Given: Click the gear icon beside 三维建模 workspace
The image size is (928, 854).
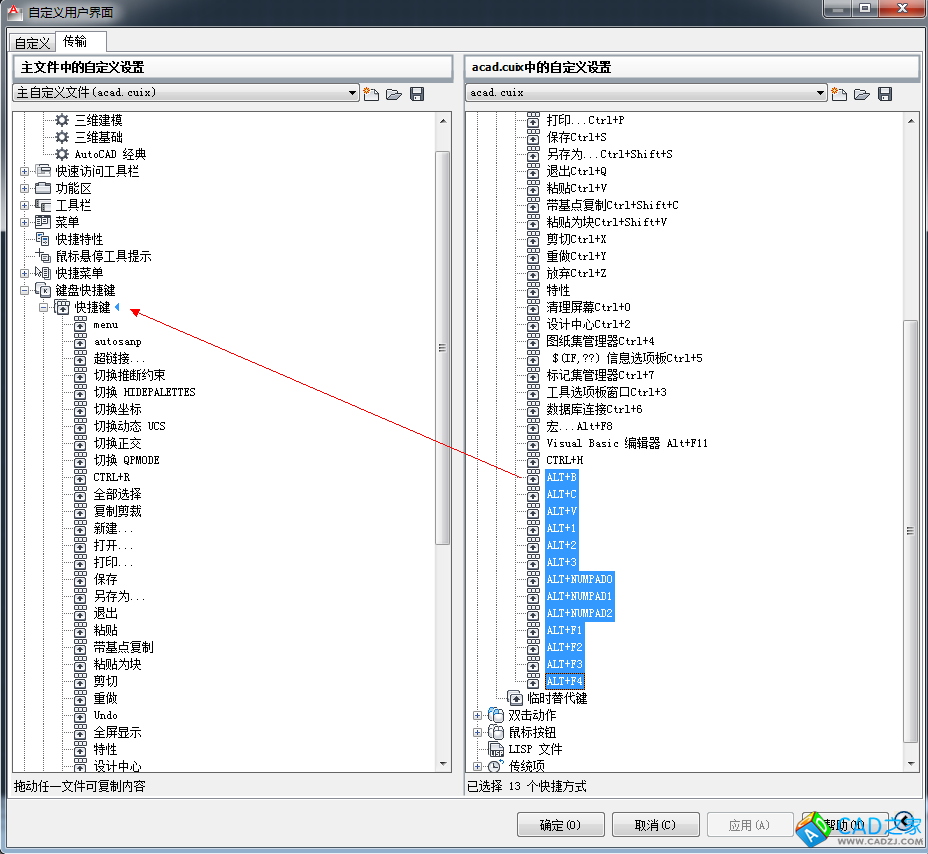Looking at the screenshot, I should pyautogui.click(x=62, y=120).
